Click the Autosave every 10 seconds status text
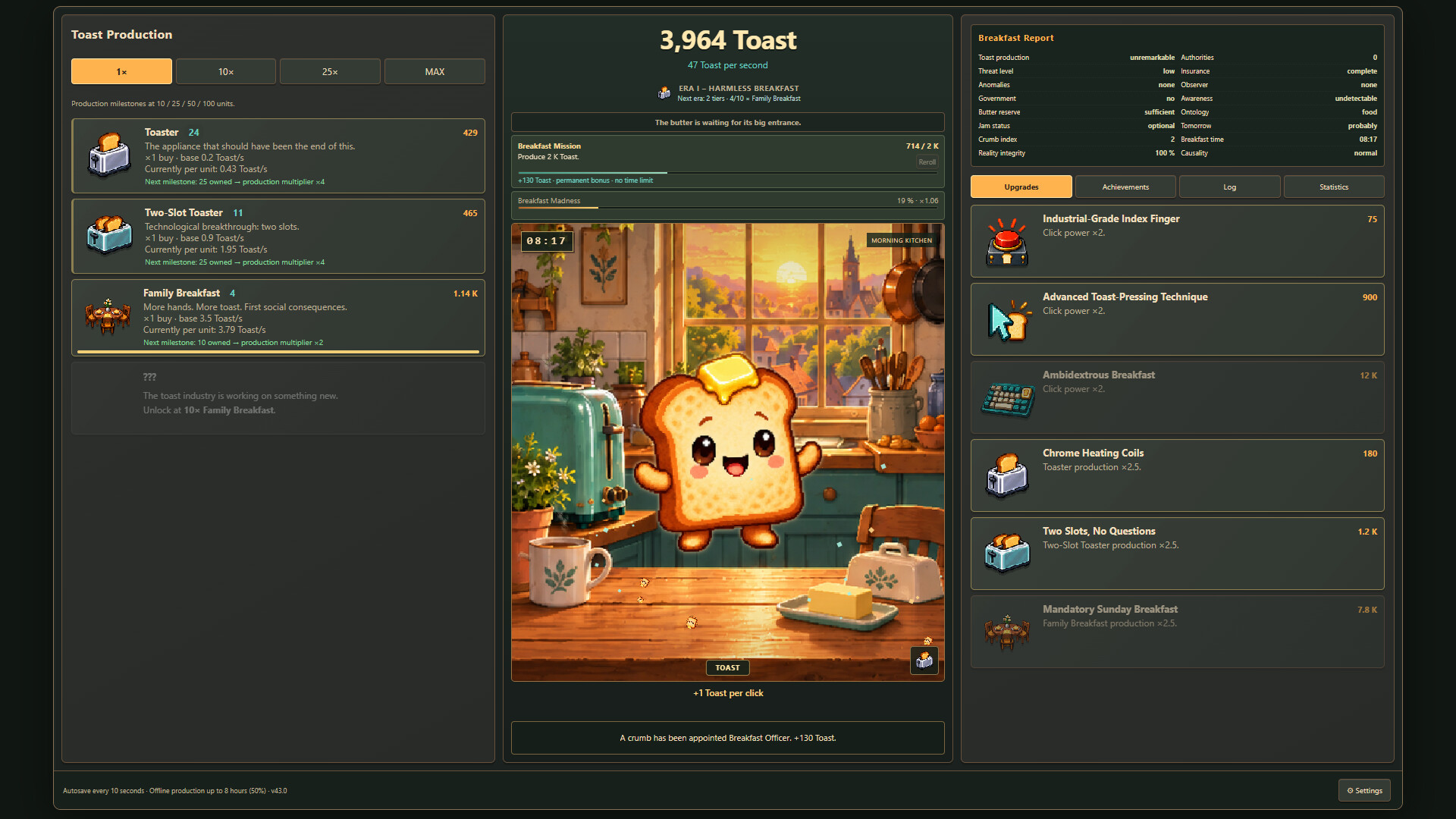The width and height of the screenshot is (1456, 819). point(175,790)
